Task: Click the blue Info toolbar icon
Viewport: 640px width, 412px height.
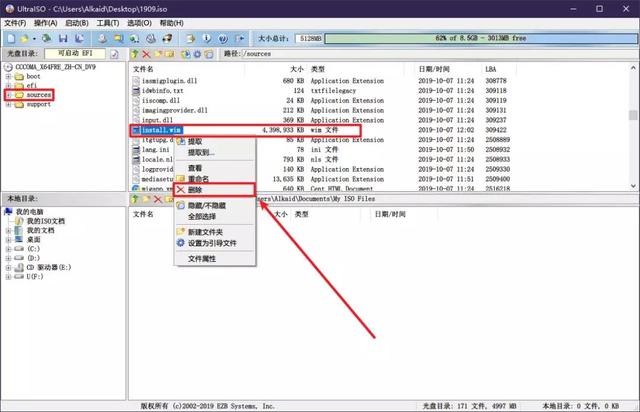Action: coord(207,38)
